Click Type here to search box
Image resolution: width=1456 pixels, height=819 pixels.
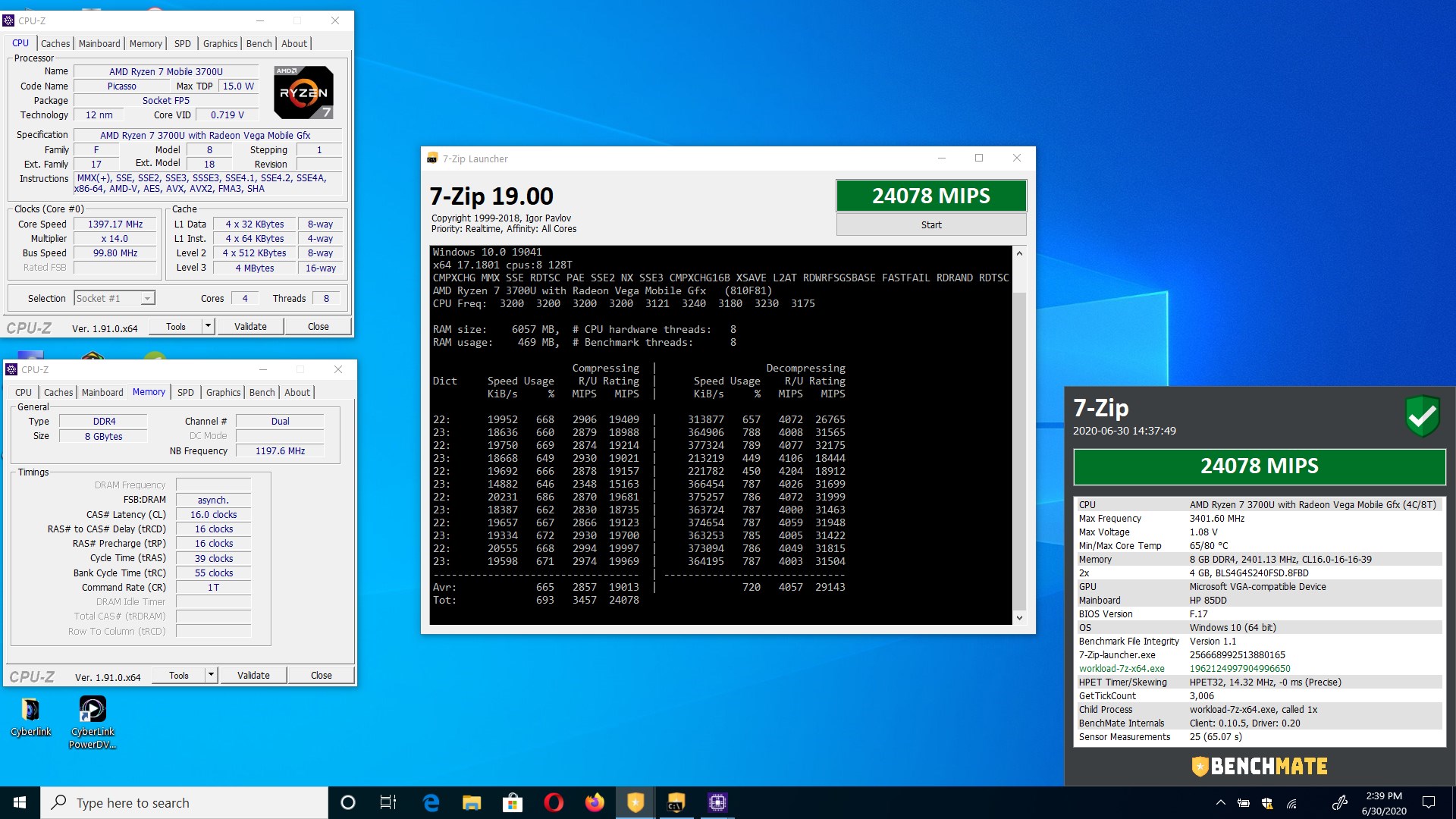184,802
